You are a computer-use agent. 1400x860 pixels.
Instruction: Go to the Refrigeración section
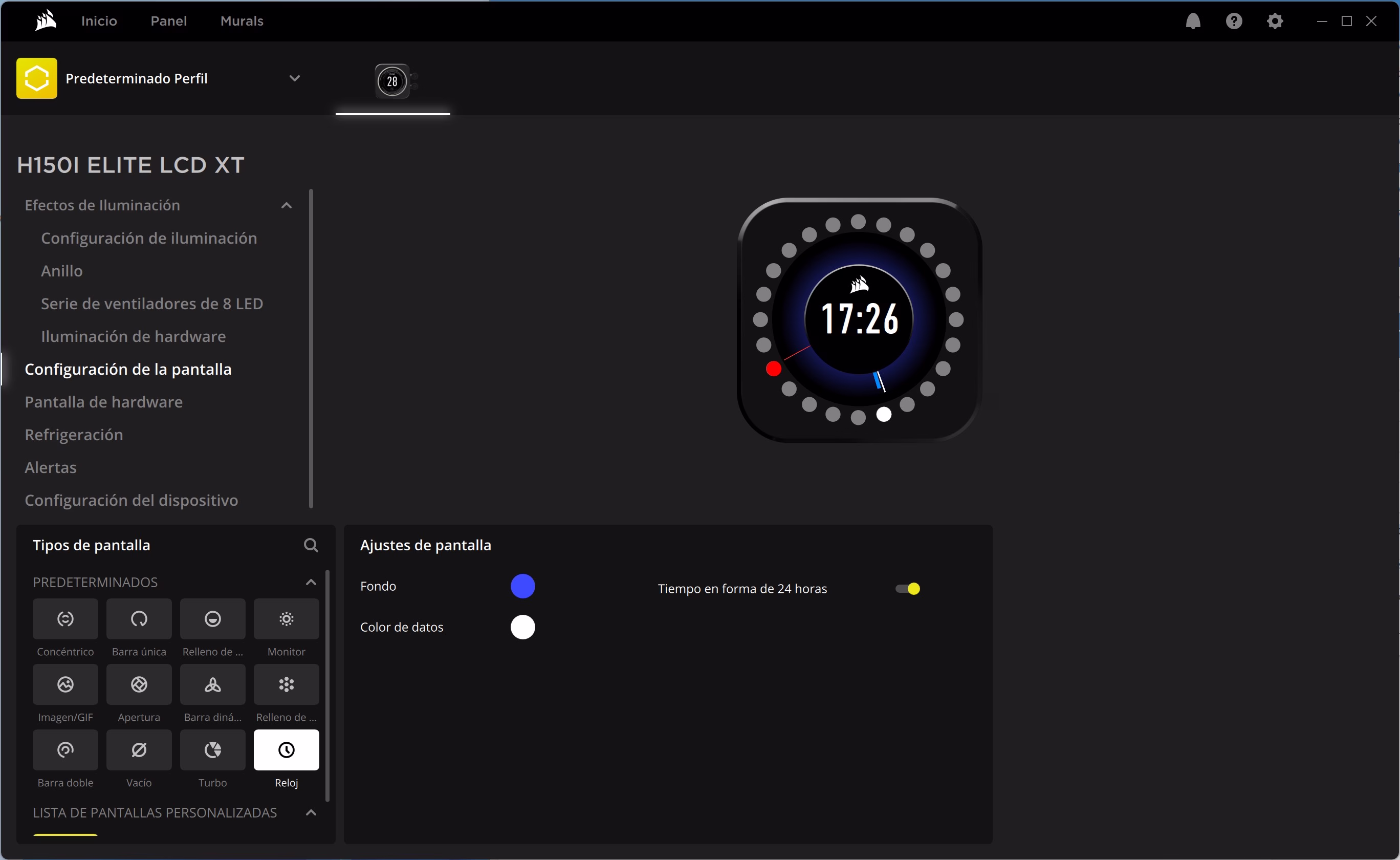[x=74, y=435]
